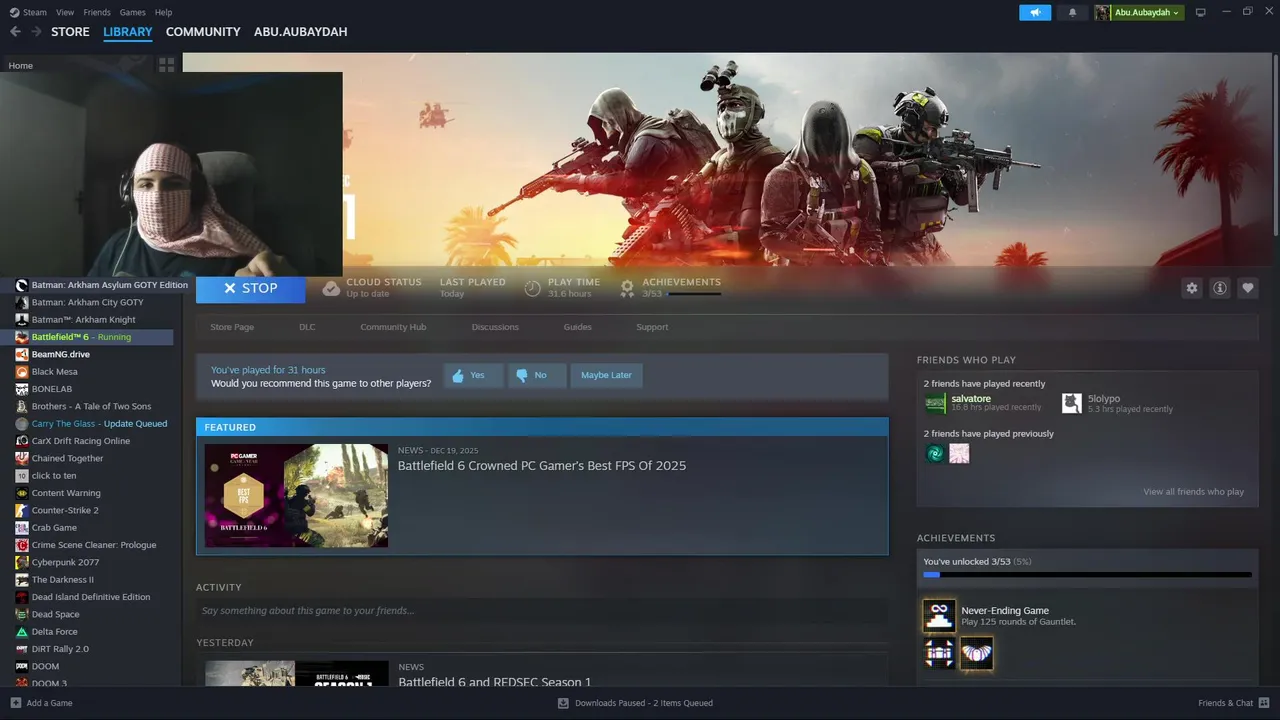Open the game settings gear icon

1192,288
